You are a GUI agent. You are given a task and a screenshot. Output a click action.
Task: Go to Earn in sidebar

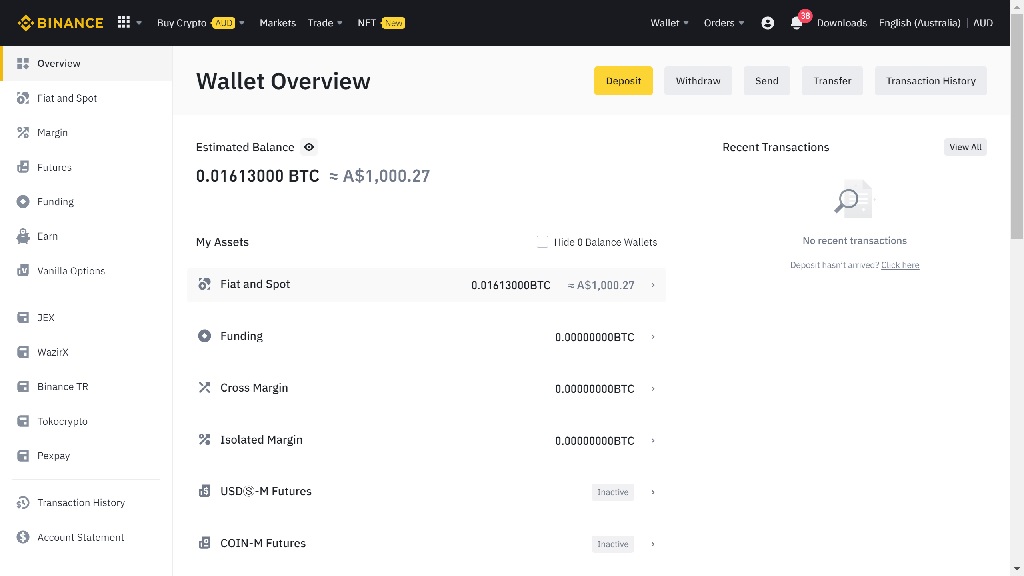click(x=47, y=236)
